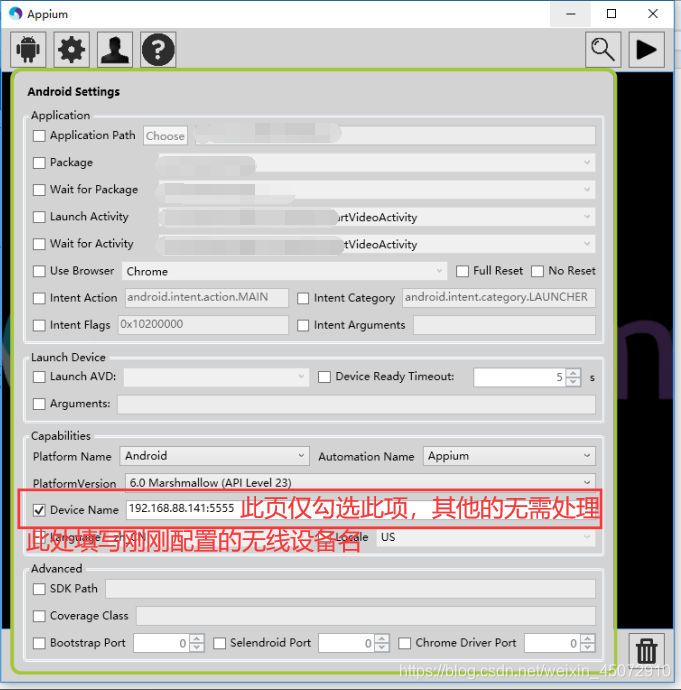The image size is (681, 690).
Task: Open Android Settings via the robot icon
Action: pyautogui.click(x=28, y=49)
